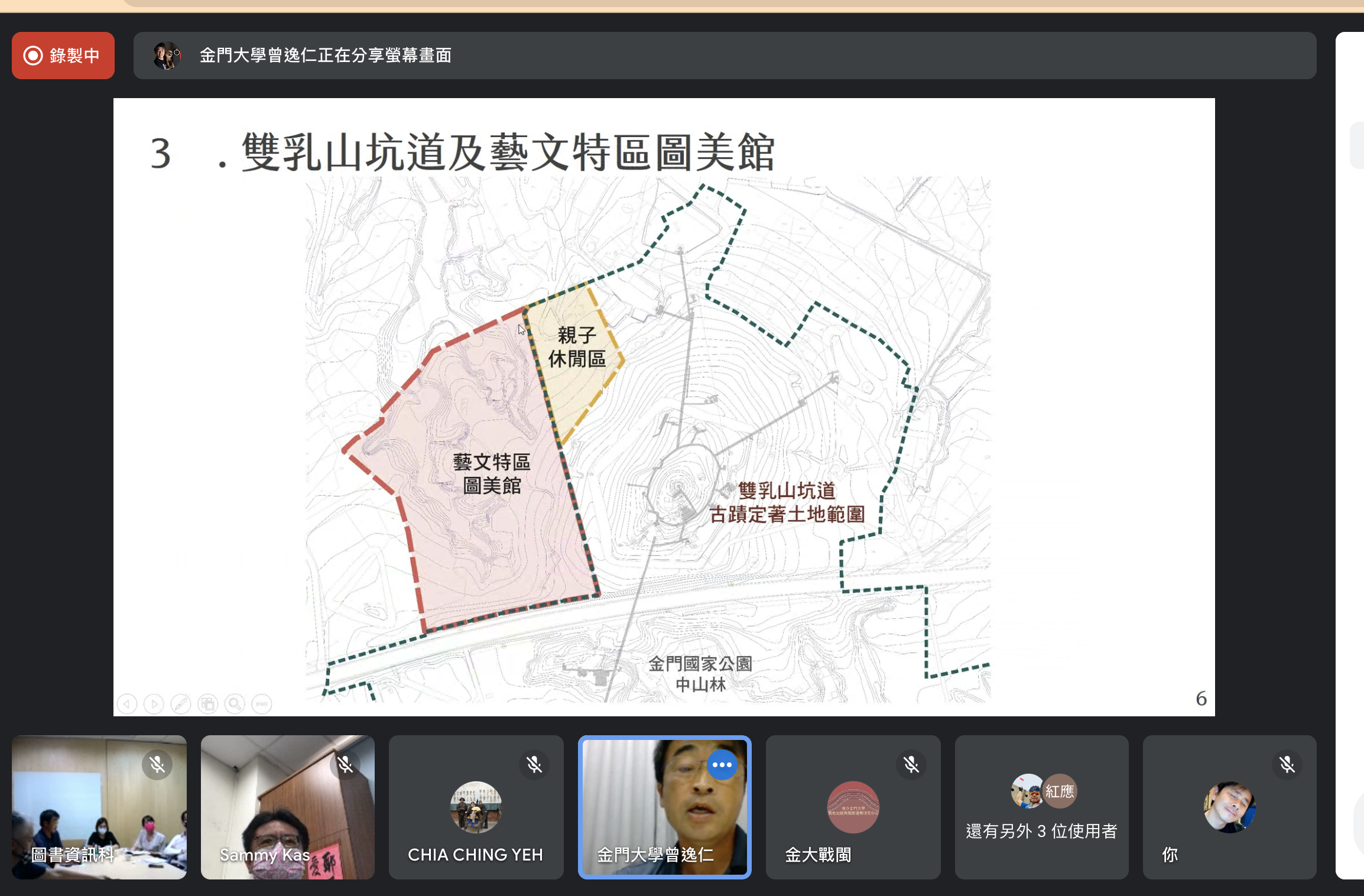Open slideshow more options ellipsis icon

pyautogui.click(x=262, y=704)
